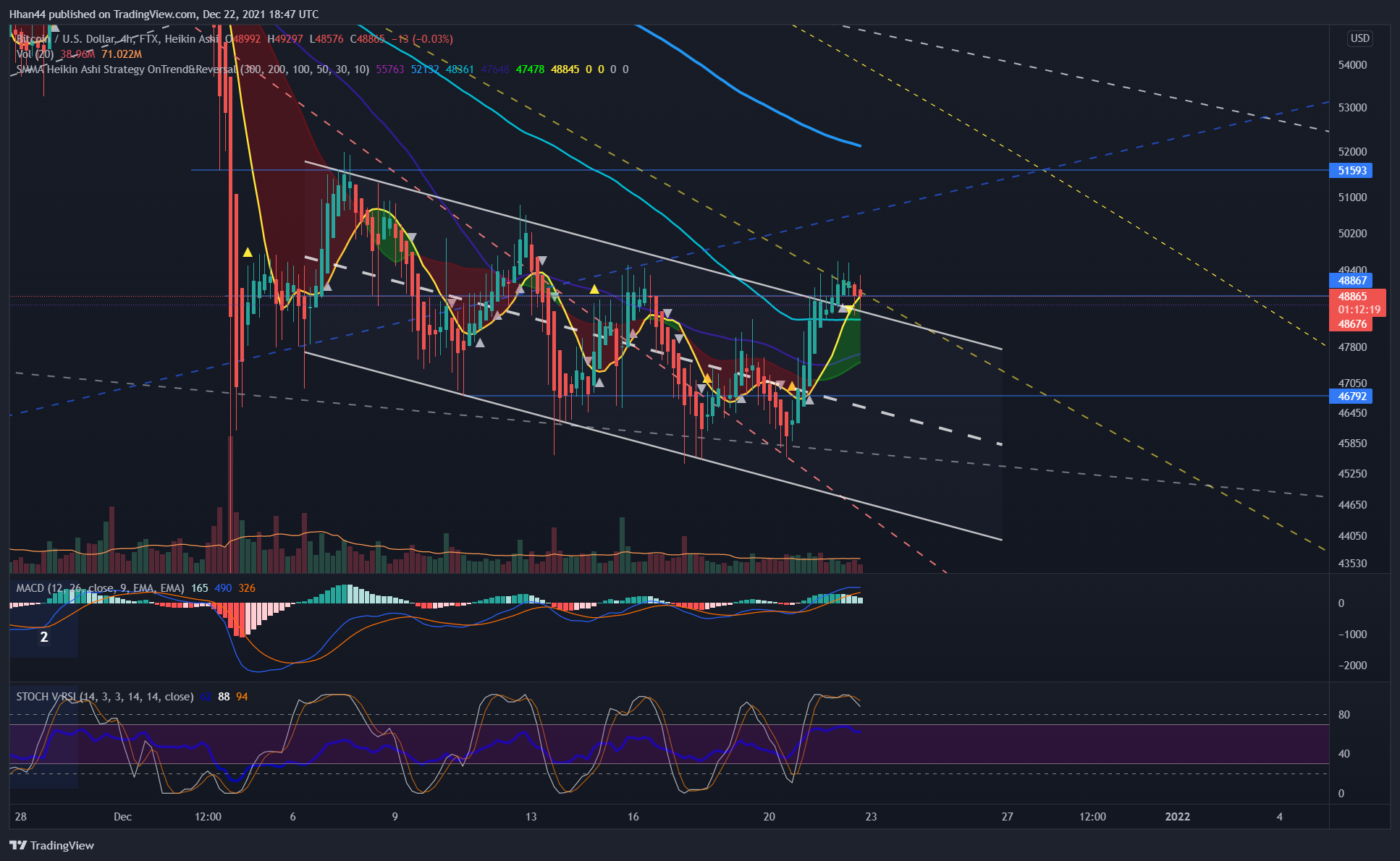Click the 43530 price axis tick
The height and width of the screenshot is (861, 1400).
click(x=1352, y=564)
